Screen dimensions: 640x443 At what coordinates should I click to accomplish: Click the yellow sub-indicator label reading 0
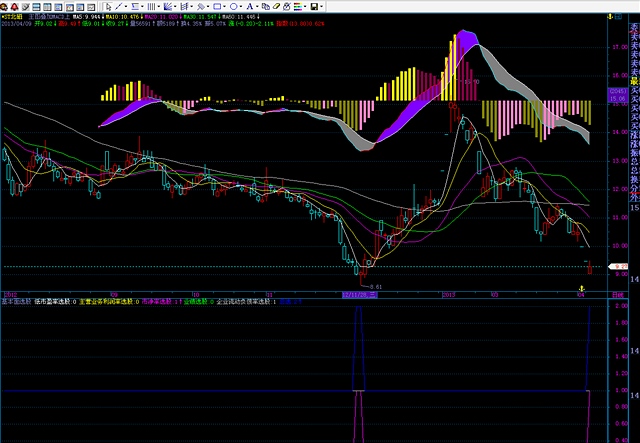(109, 302)
